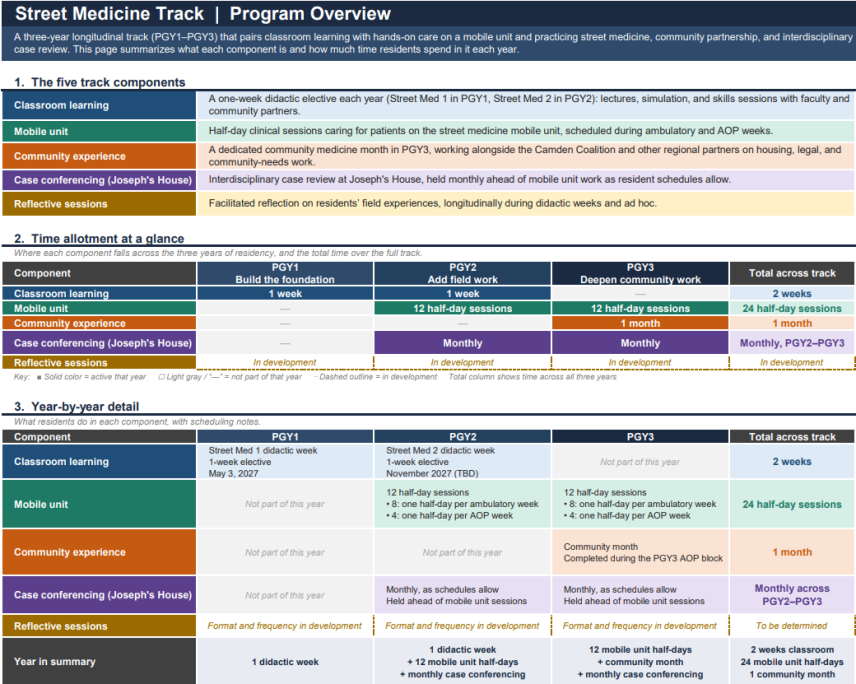Click the '1 week' cell under PGY1 Build the foundation

tap(285, 294)
